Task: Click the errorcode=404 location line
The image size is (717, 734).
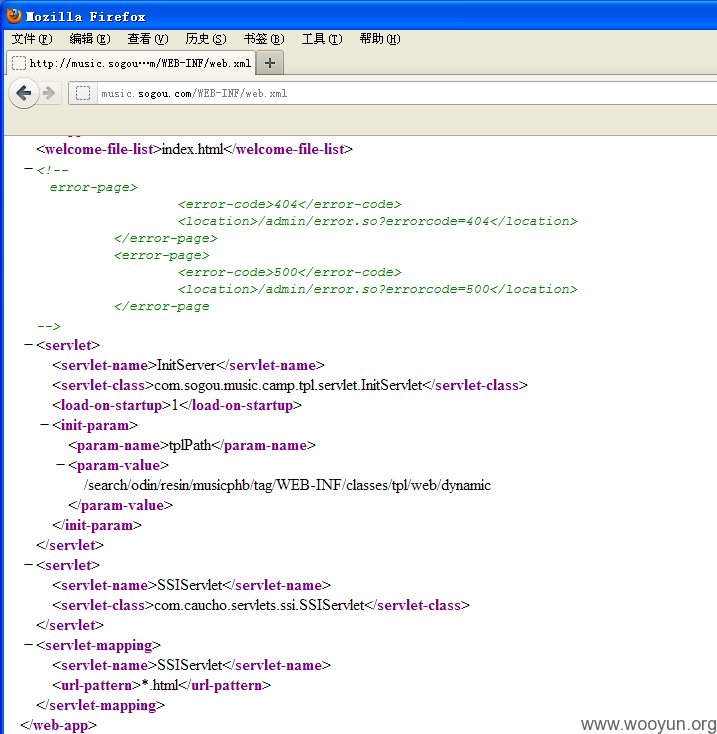Action: [378, 221]
